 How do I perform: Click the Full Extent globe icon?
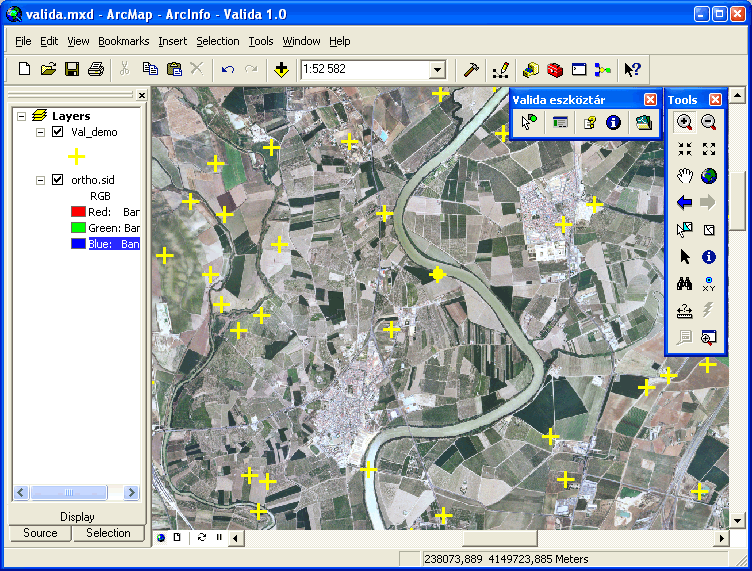click(709, 176)
